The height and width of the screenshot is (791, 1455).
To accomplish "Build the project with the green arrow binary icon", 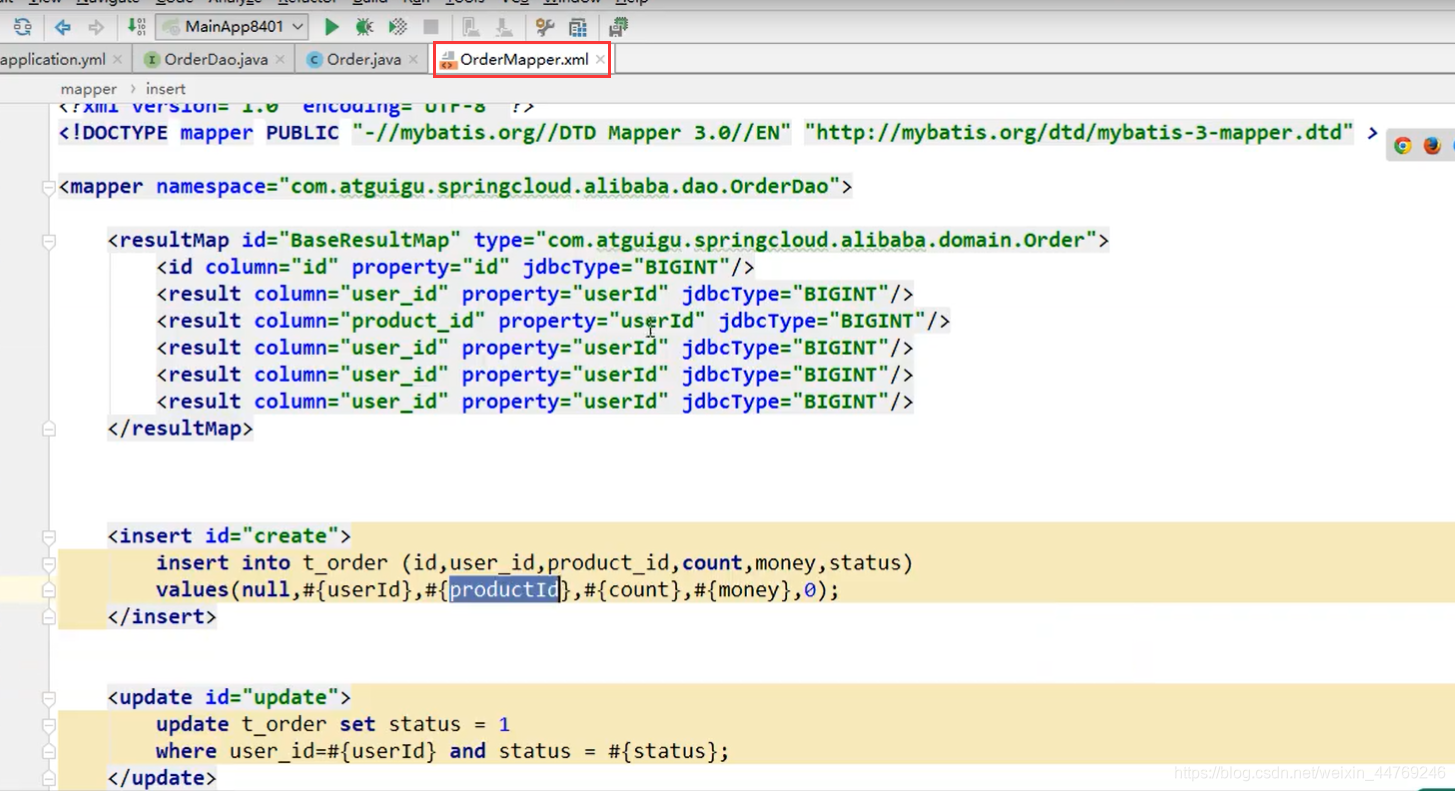I will 137,27.
